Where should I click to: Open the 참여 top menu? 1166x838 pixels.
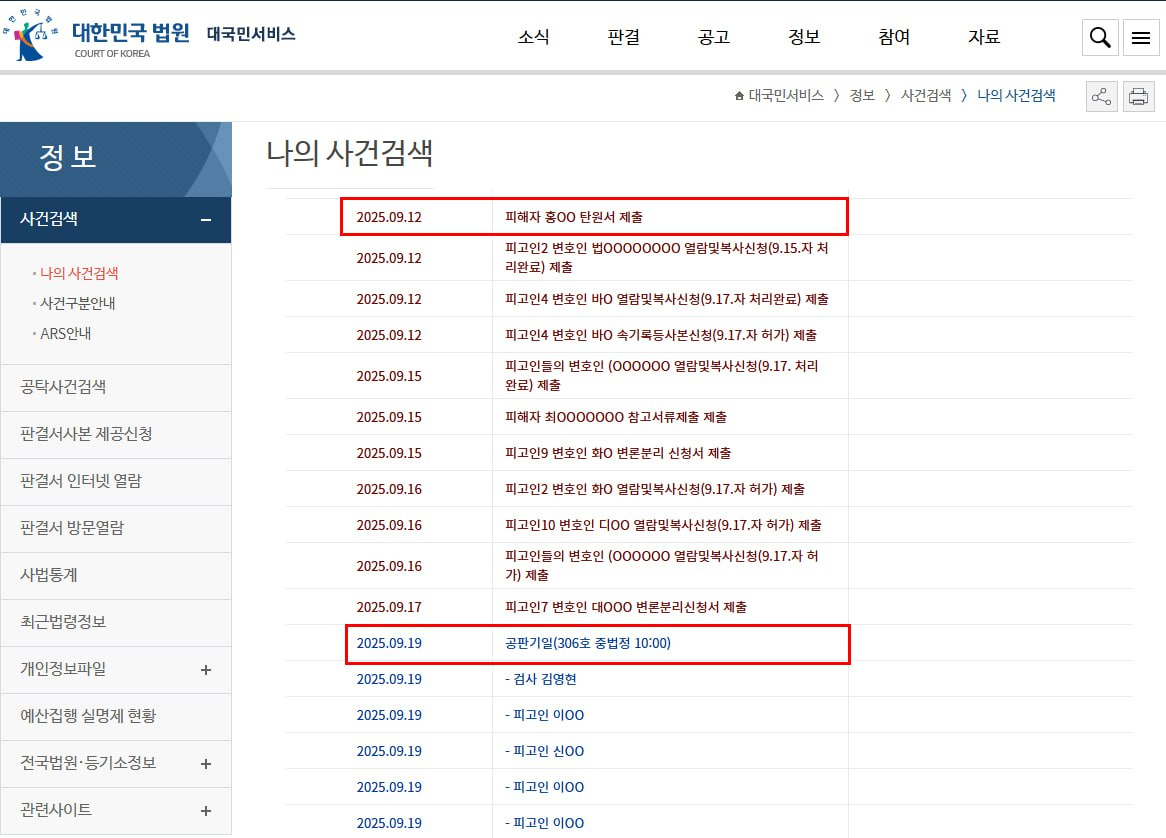[x=894, y=36]
